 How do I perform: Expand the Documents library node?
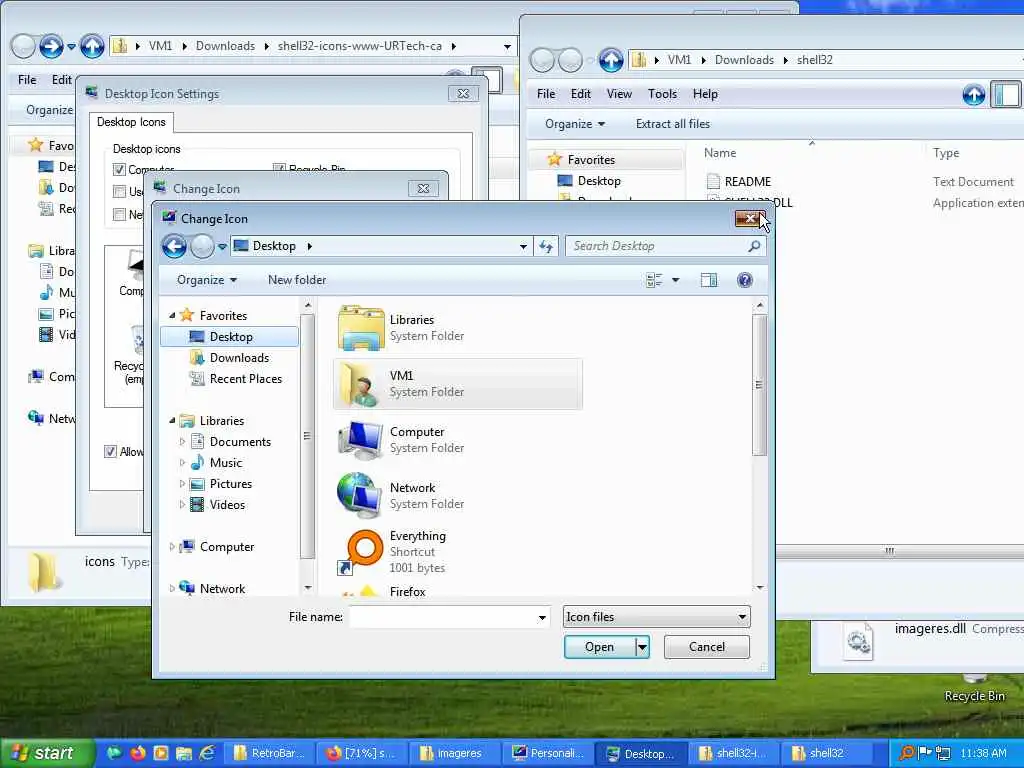[x=182, y=442]
